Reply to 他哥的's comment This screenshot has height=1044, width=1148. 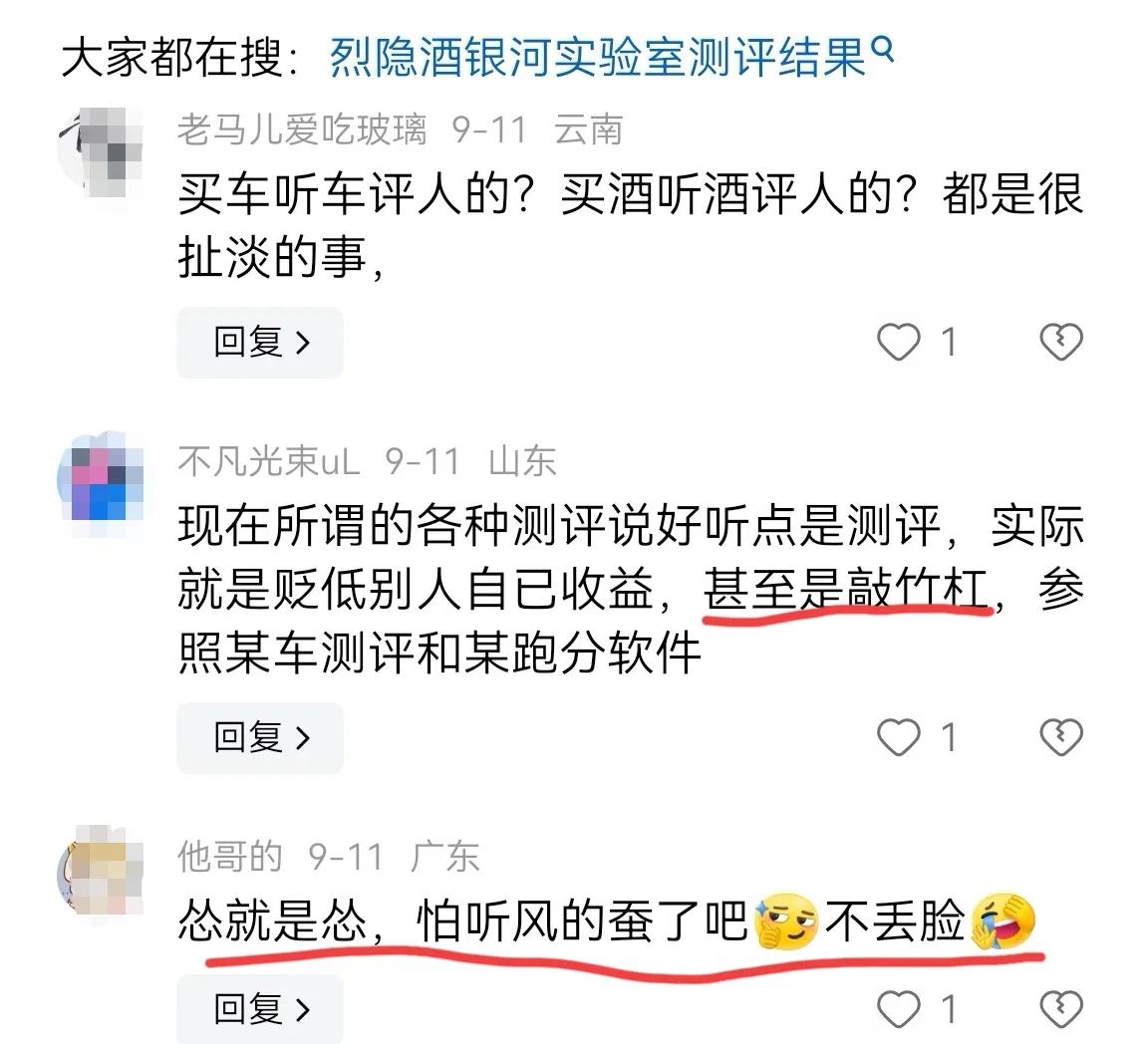(x=260, y=1009)
